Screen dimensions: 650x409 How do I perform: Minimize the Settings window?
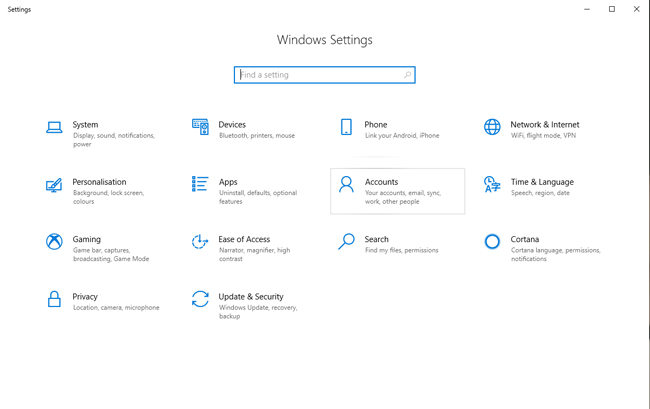click(x=587, y=9)
